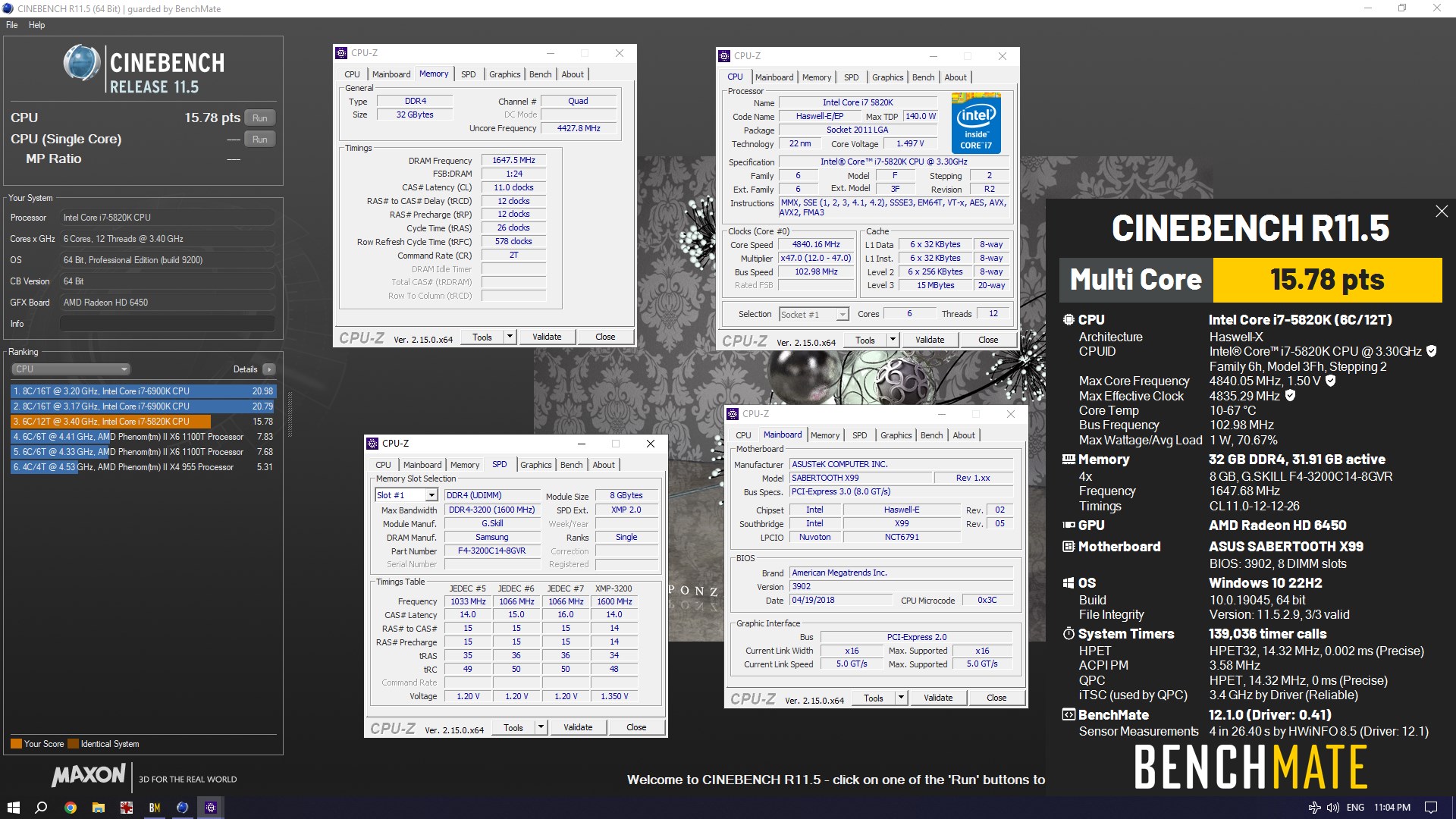Click the red taskbar app icon
1456x819 pixels.
[126, 808]
